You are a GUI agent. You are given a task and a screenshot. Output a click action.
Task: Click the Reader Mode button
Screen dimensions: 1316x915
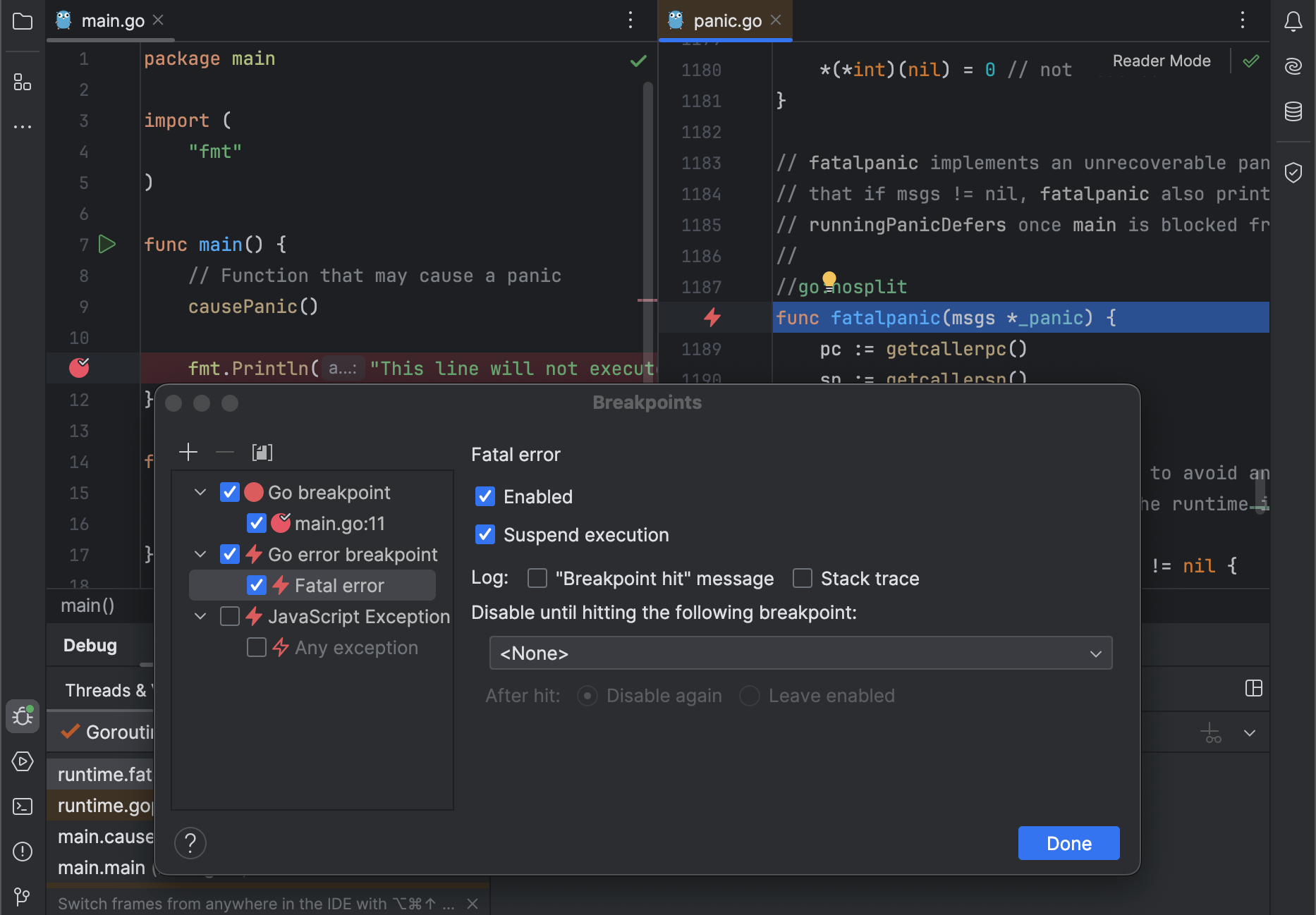pos(1161,61)
